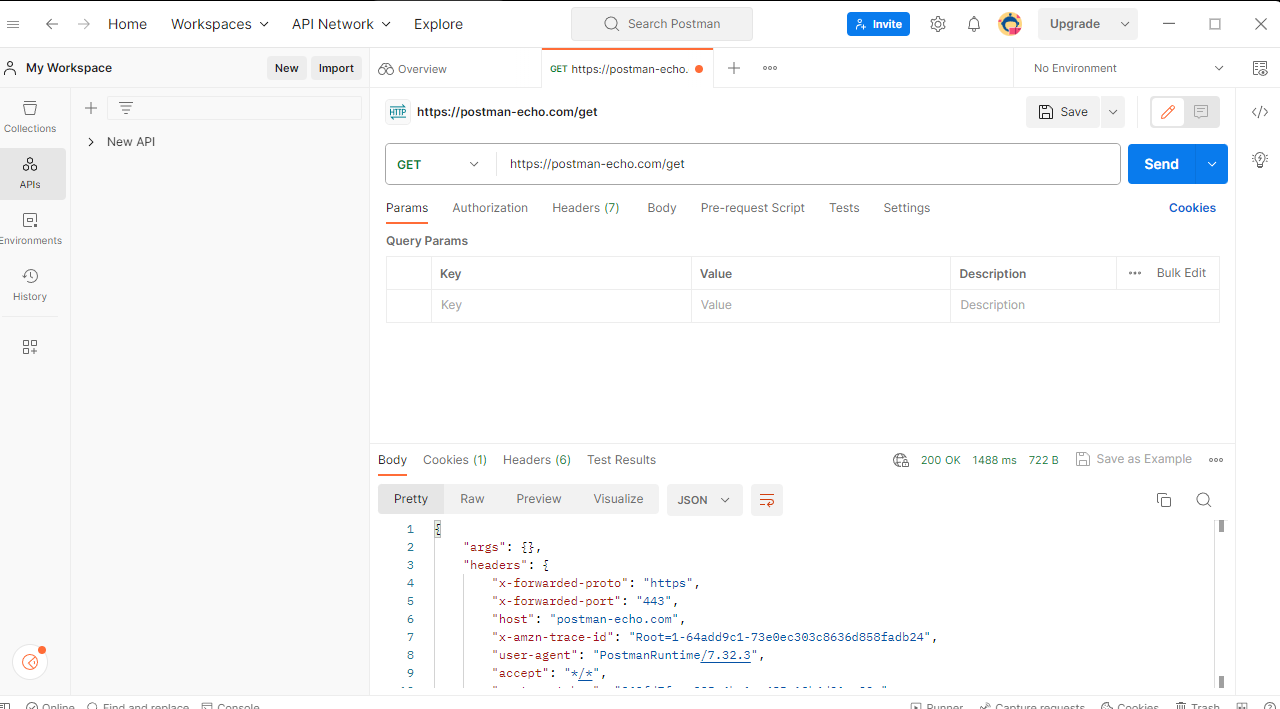Open the user avatar menu
1280x709 pixels.
point(1010,24)
